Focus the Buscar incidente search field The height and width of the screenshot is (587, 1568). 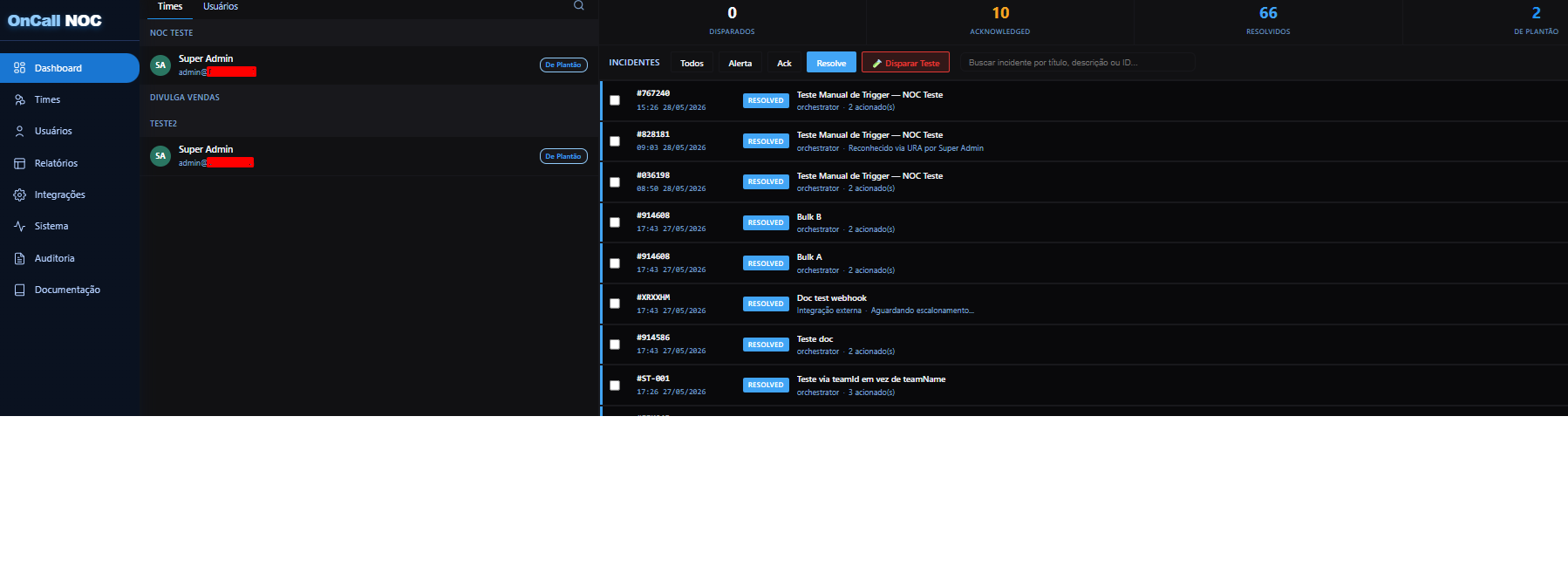coord(1077,63)
